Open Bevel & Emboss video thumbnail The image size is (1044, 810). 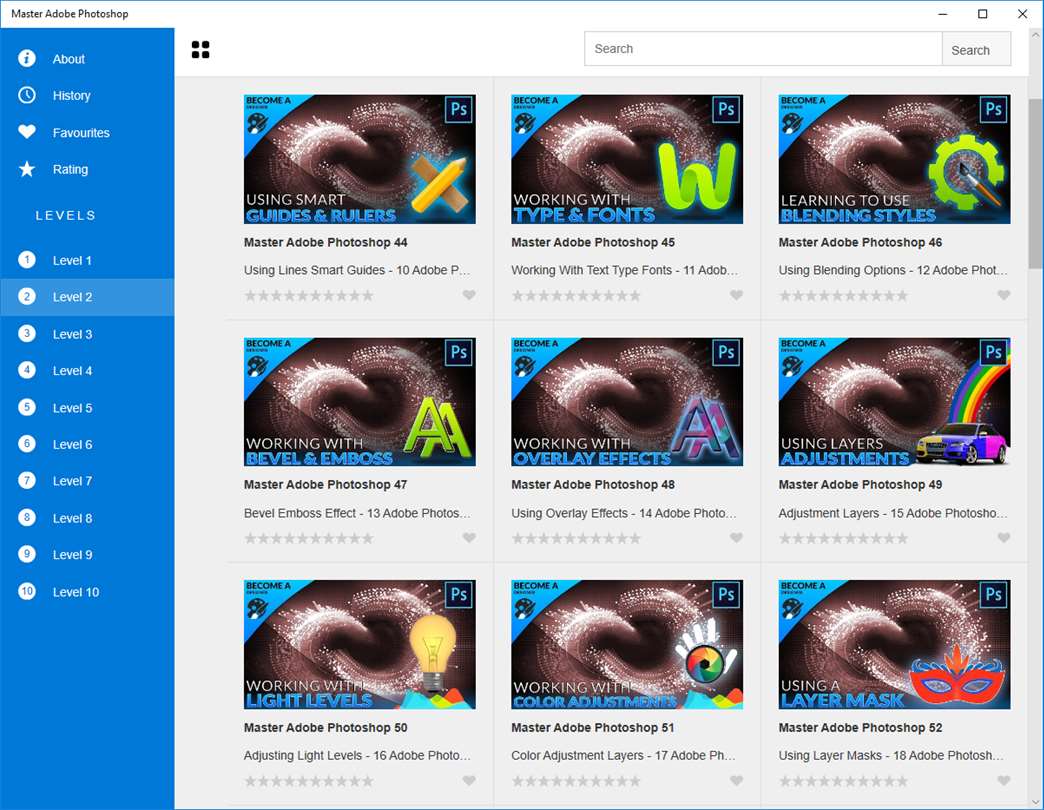tap(360, 401)
